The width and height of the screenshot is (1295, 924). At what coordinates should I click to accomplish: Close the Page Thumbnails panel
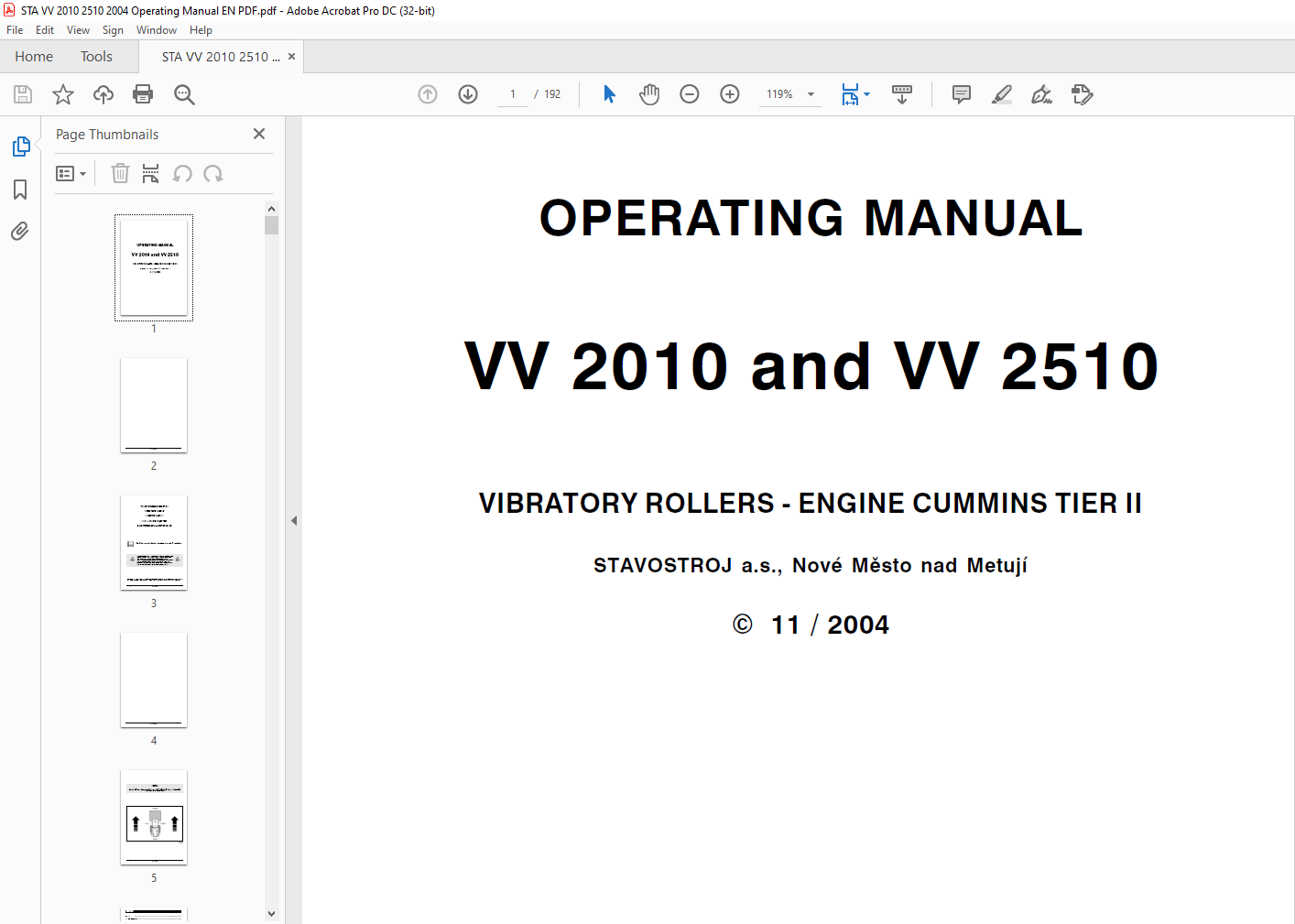(x=259, y=134)
